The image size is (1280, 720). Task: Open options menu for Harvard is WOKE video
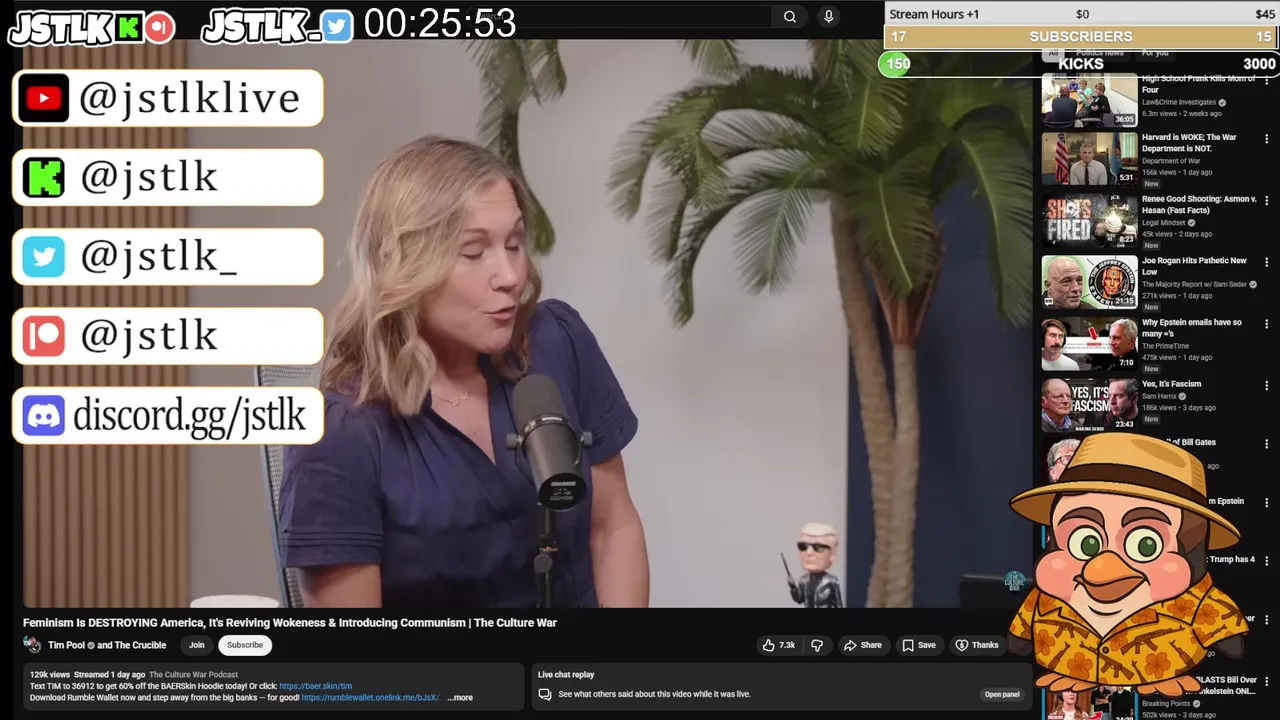click(x=1267, y=138)
